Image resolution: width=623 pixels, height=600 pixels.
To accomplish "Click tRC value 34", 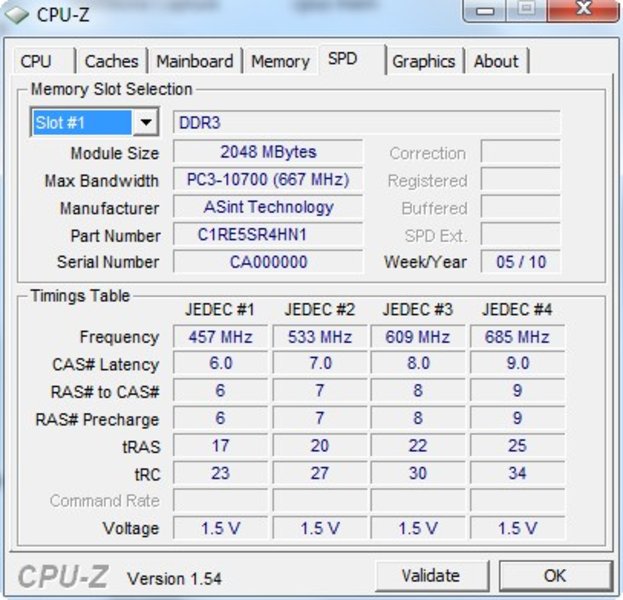I will pos(517,473).
